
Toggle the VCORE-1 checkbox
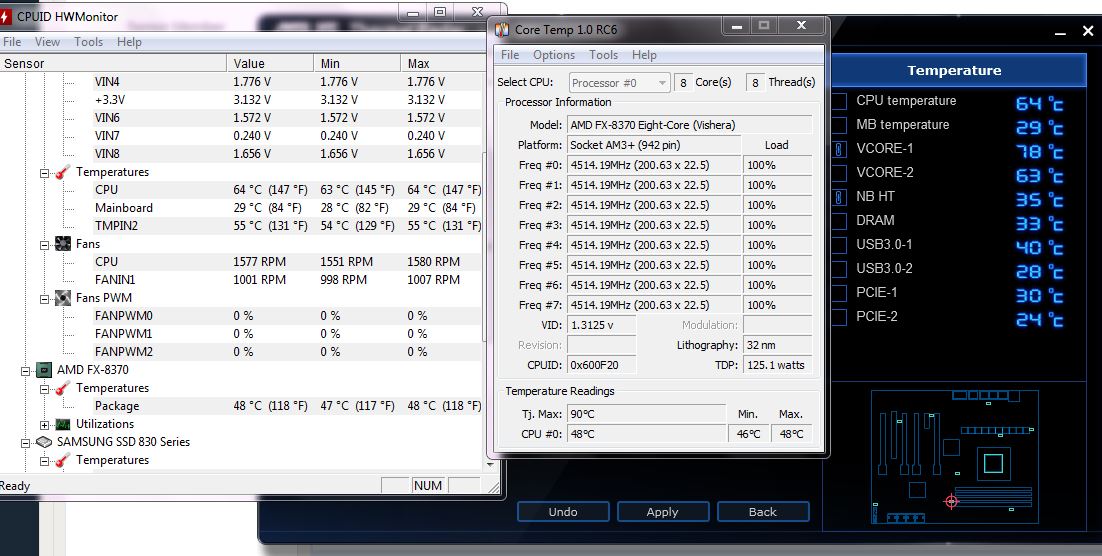pyautogui.click(x=839, y=149)
